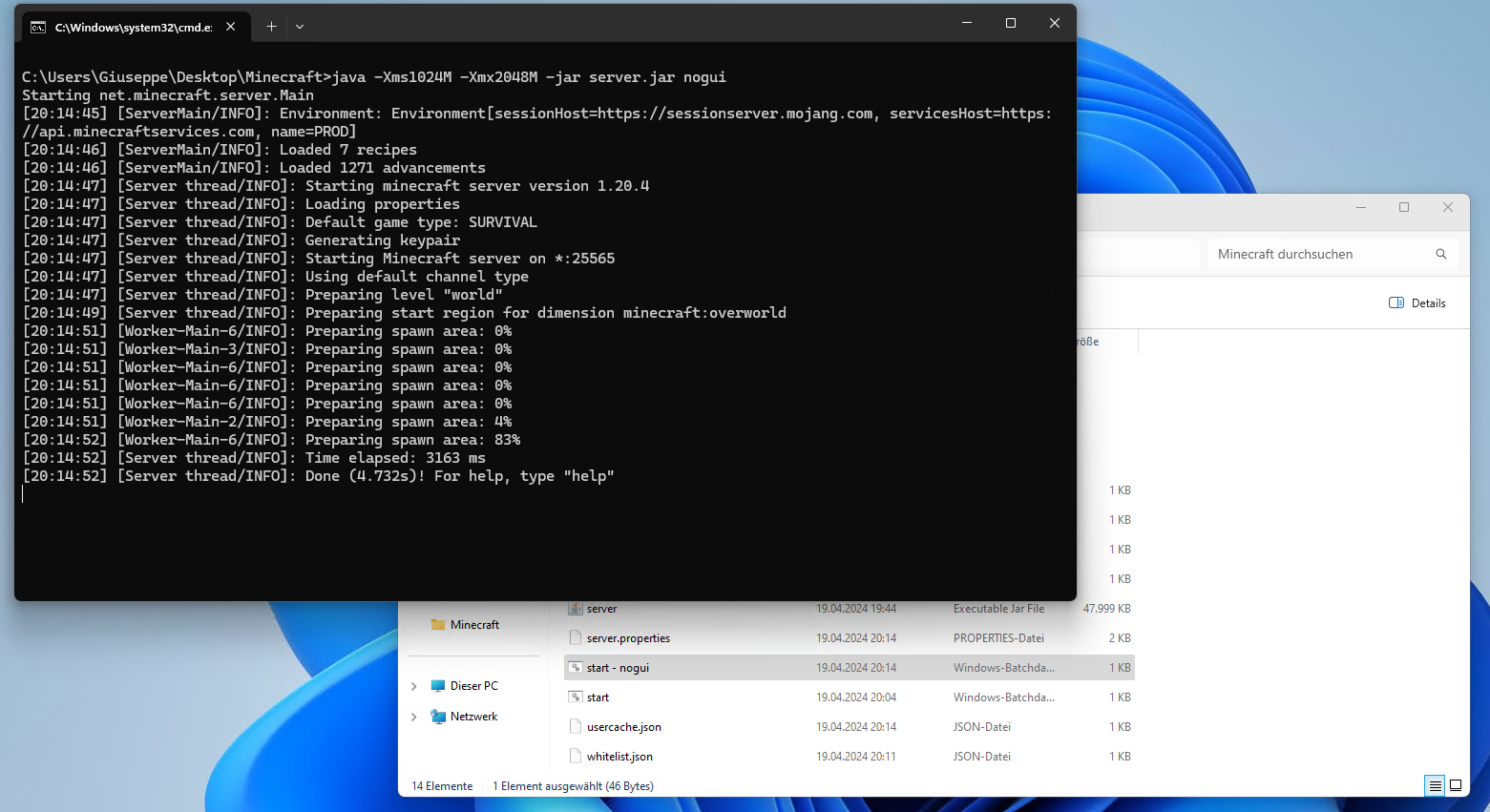
Task: Click Starting minecraft server version 1.20.4 line
Action: tap(336, 186)
